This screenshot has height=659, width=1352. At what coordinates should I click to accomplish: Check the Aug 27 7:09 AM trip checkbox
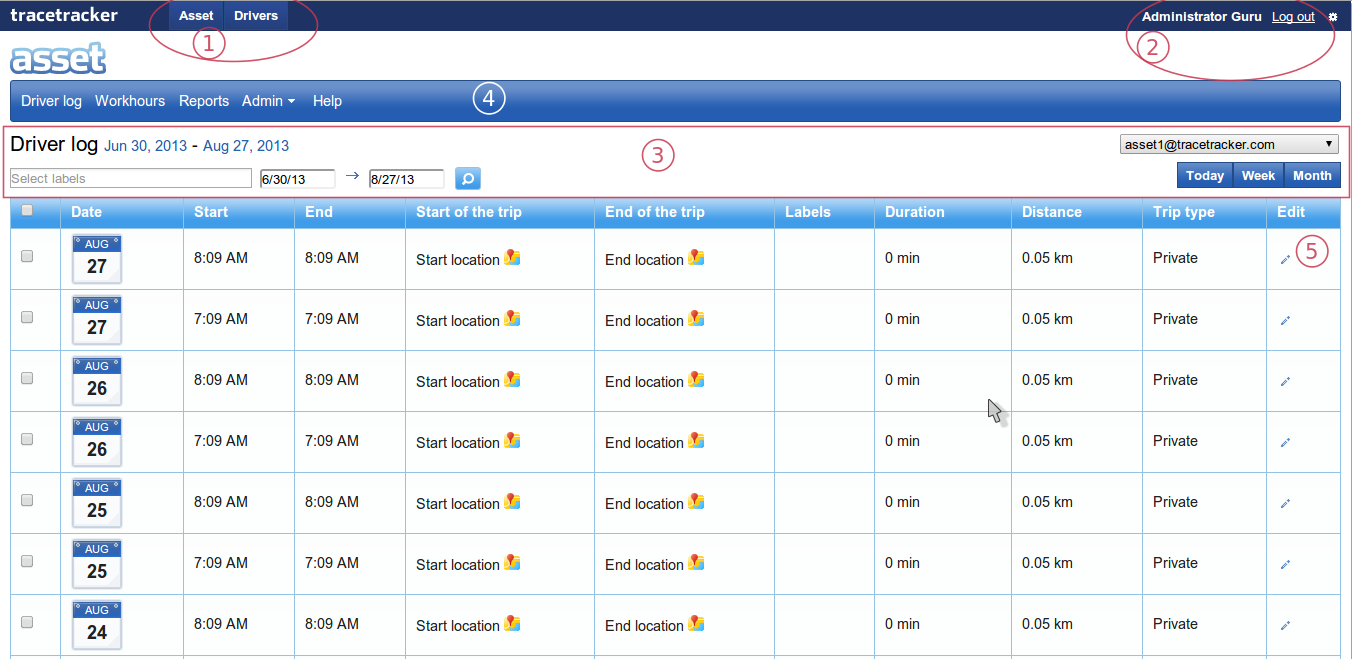click(x=27, y=317)
